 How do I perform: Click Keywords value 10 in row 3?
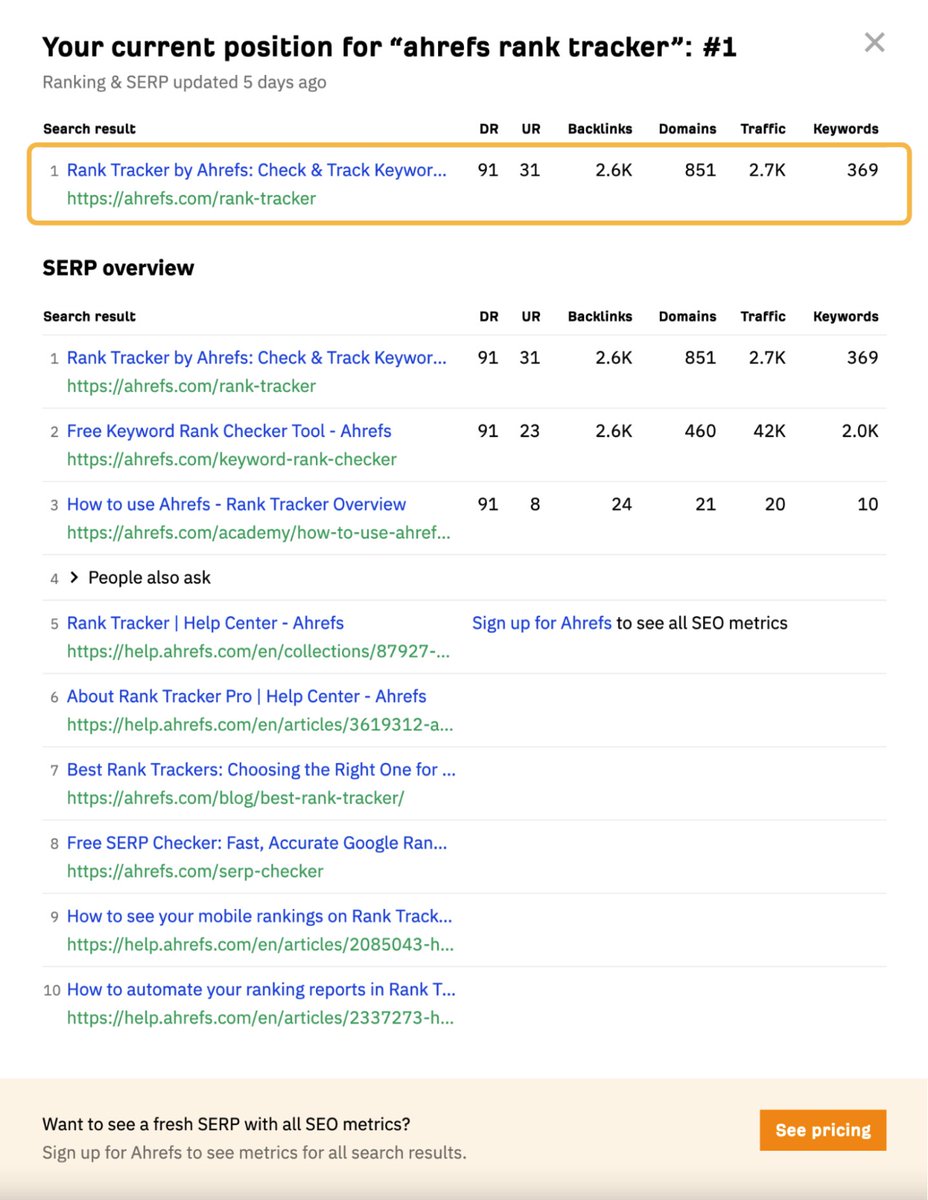coord(868,504)
